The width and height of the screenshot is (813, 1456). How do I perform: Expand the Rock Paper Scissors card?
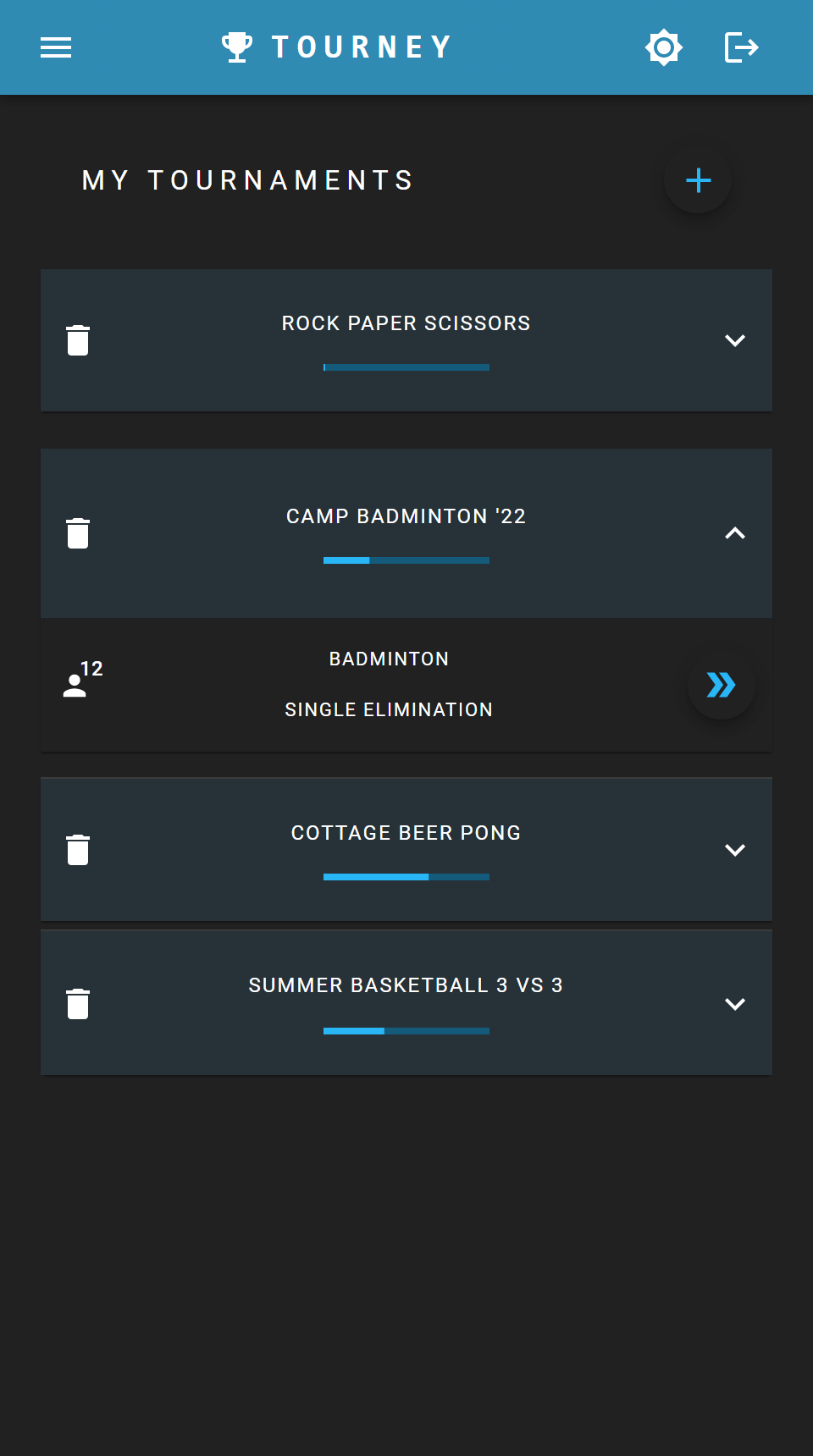[x=735, y=340]
